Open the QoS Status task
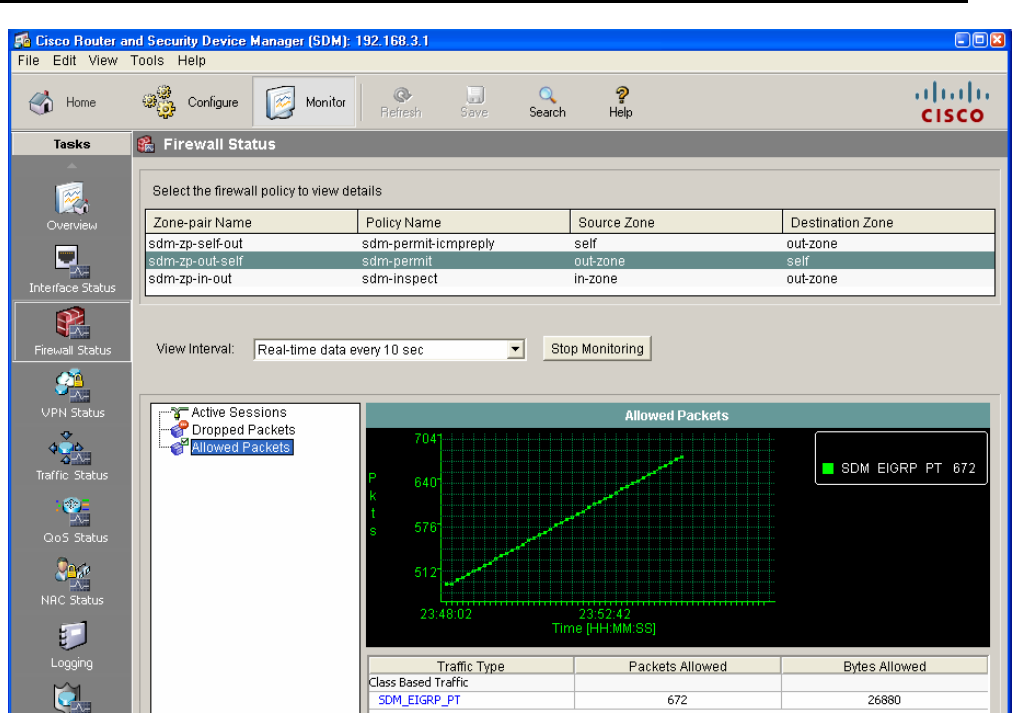This screenshot has width=1012, height=713. click(x=74, y=519)
